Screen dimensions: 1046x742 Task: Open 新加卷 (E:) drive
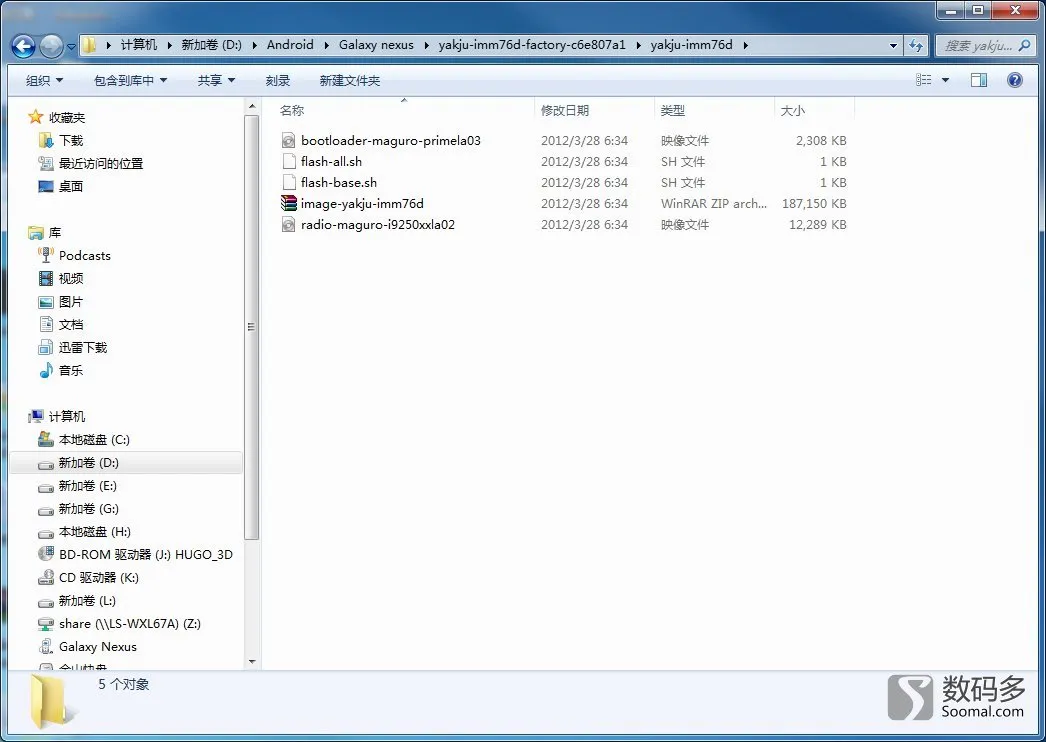87,485
